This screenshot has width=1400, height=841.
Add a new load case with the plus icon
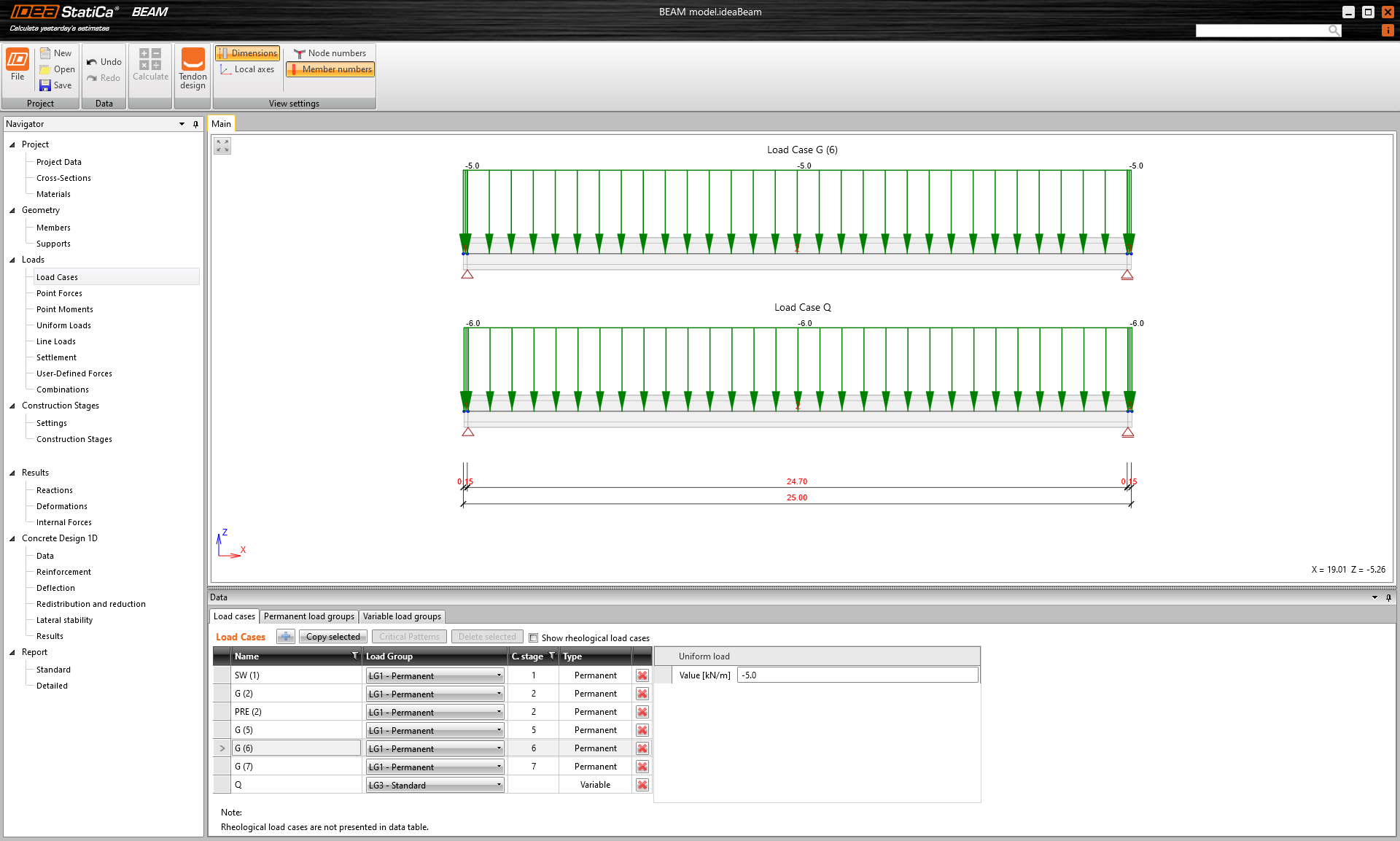click(285, 636)
